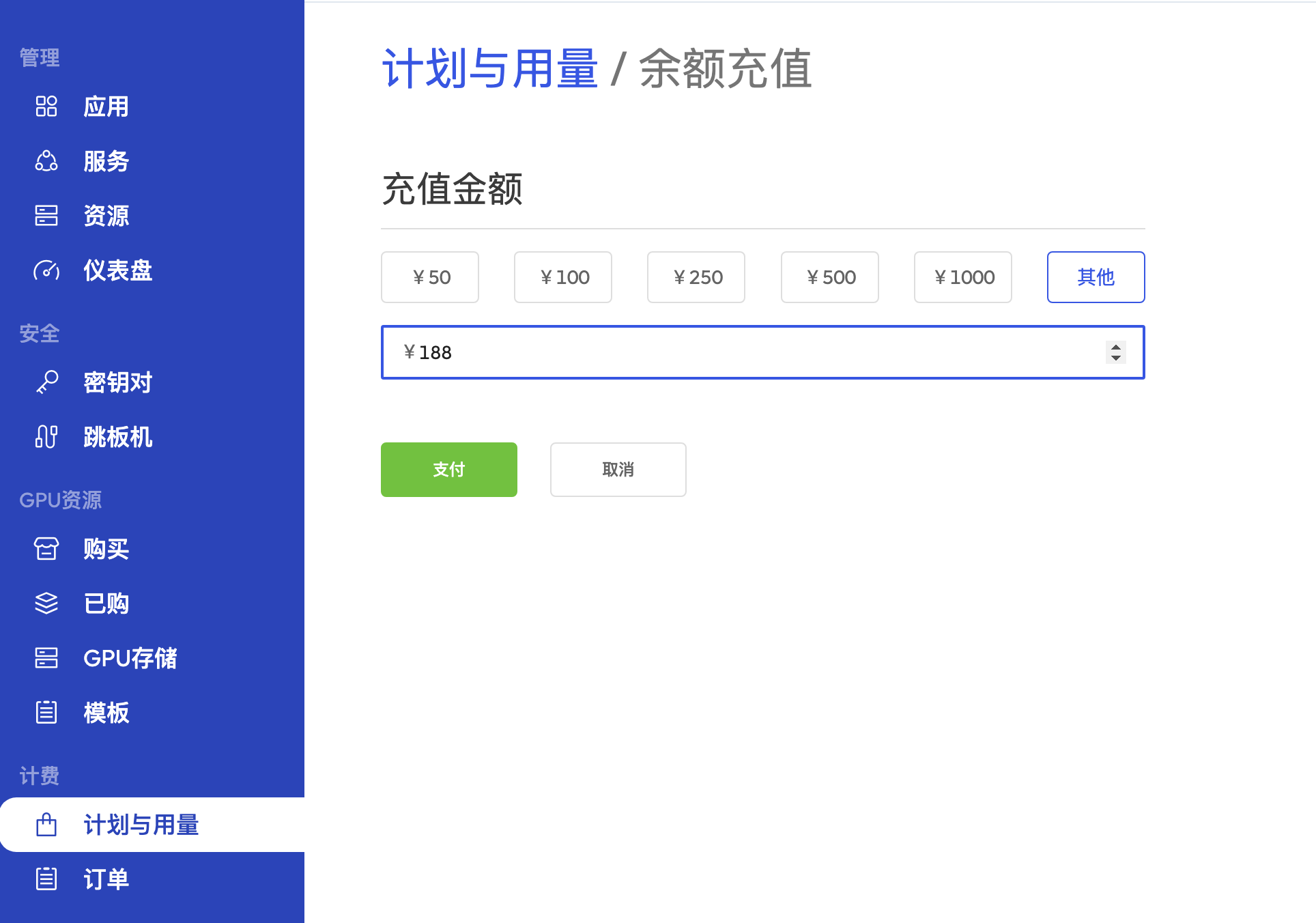The image size is (1316, 923).
Task: Select the ¥100 recharge amount
Action: [x=563, y=277]
